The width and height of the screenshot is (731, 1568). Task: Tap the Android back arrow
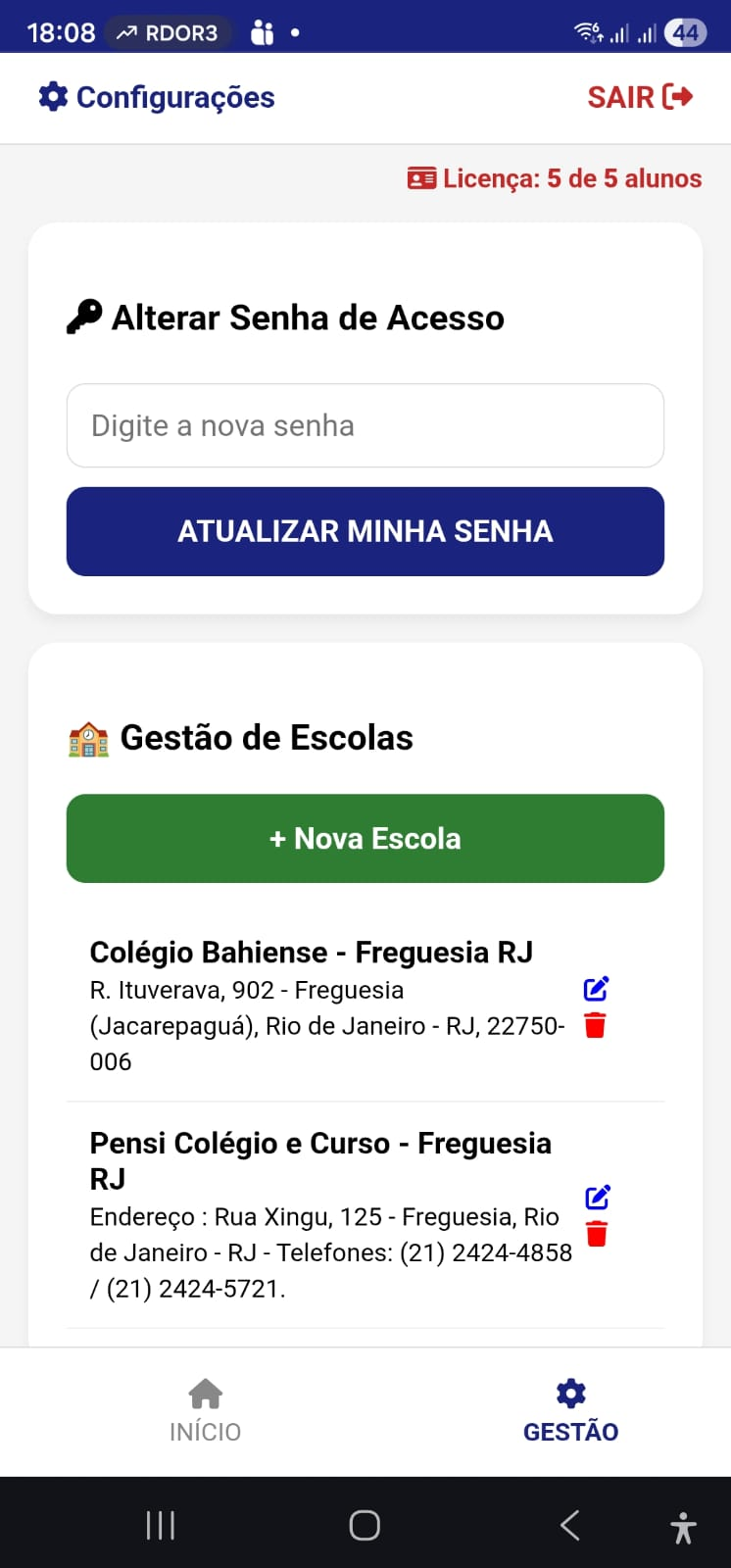point(570,1525)
